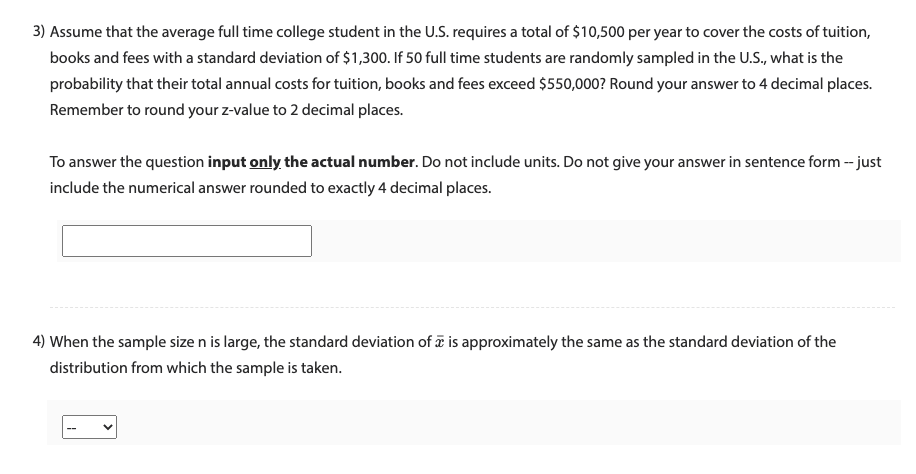Screen dimensions: 916x474
Task: Click the '$10,500' amount in question 3
Action: pyautogui.click(x=599, y=32)
